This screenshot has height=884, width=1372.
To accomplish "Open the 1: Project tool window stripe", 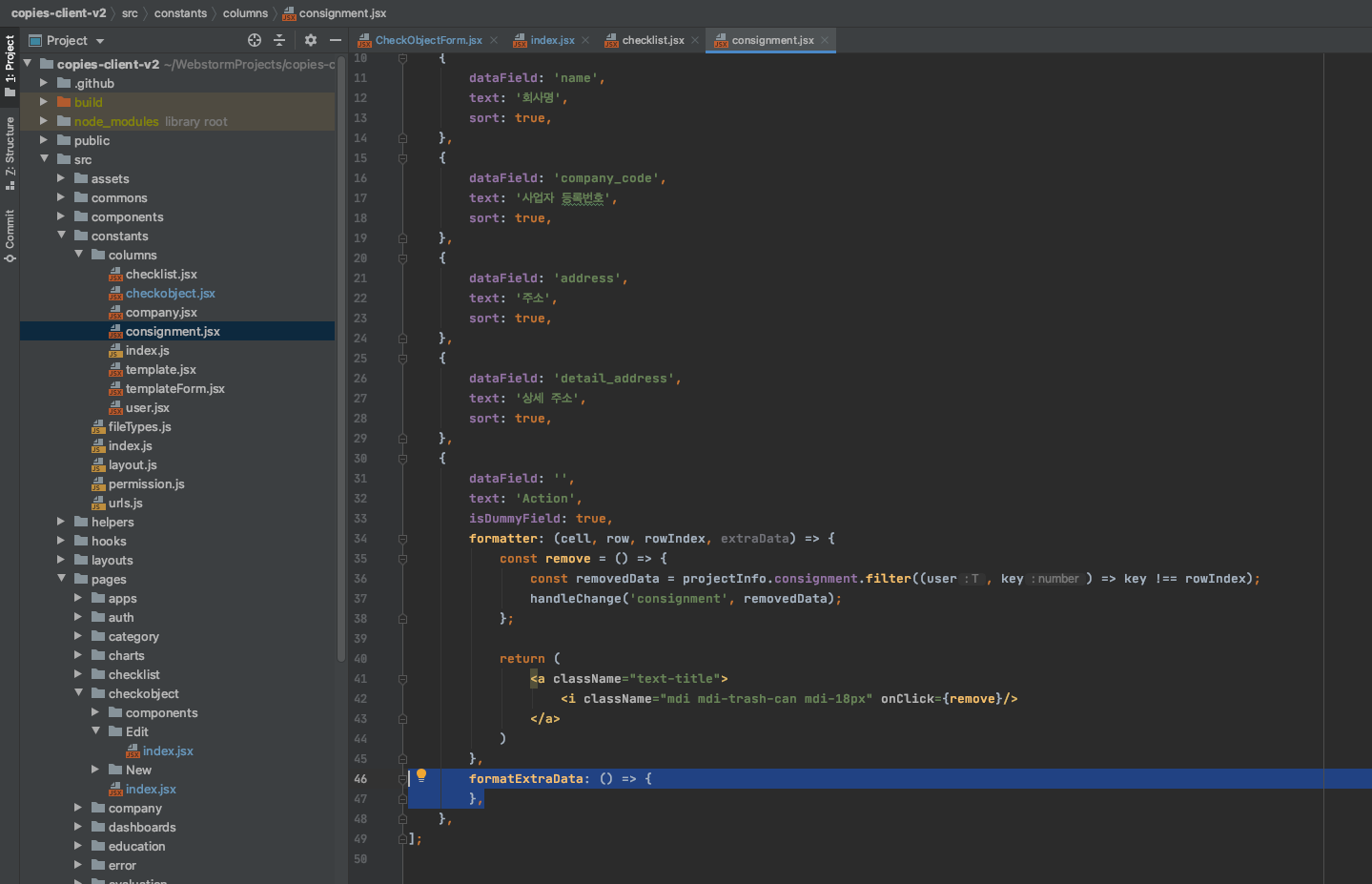I will click(10, 65).
